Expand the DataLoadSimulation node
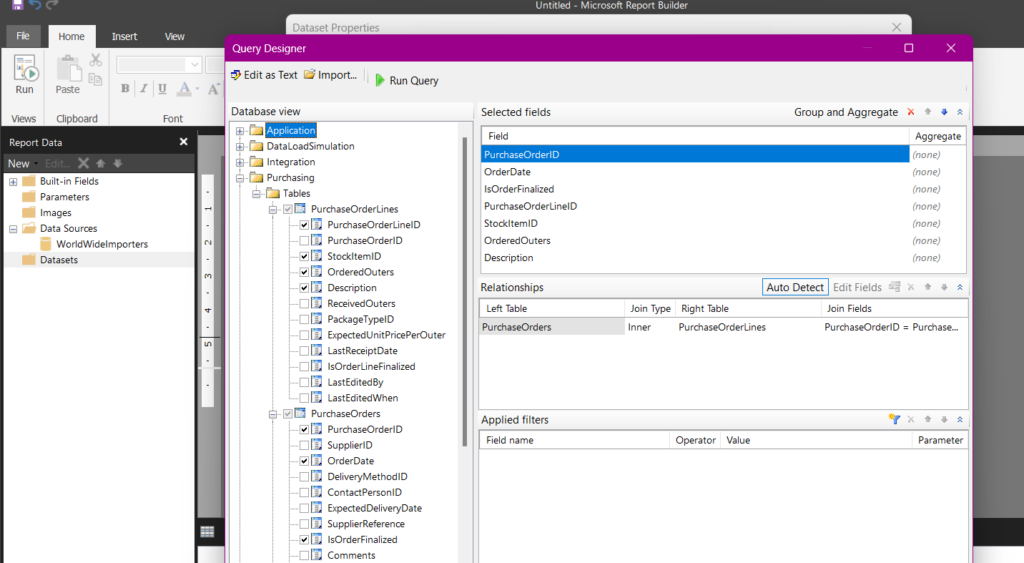Screen dimensions: 1024x563 (240, 146)
